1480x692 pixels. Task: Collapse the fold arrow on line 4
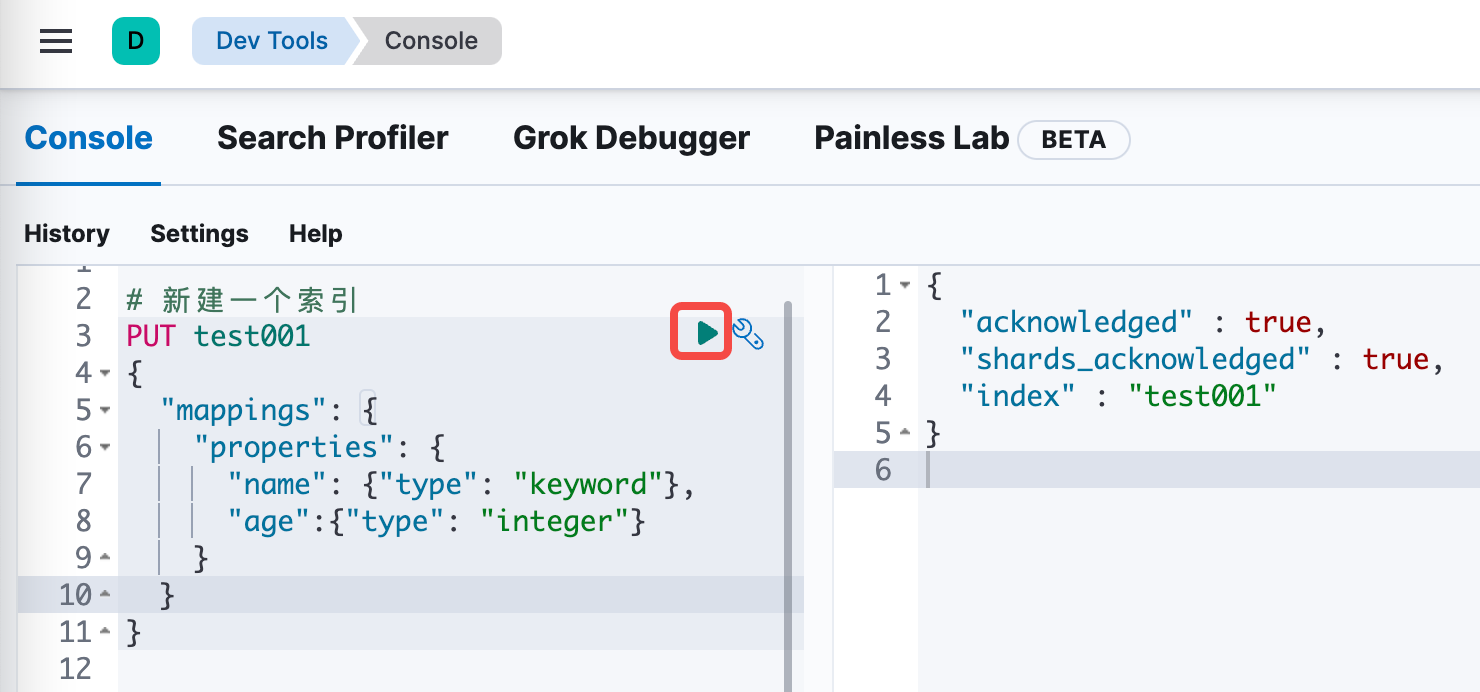pyautogui.click(x=106, y=374)
